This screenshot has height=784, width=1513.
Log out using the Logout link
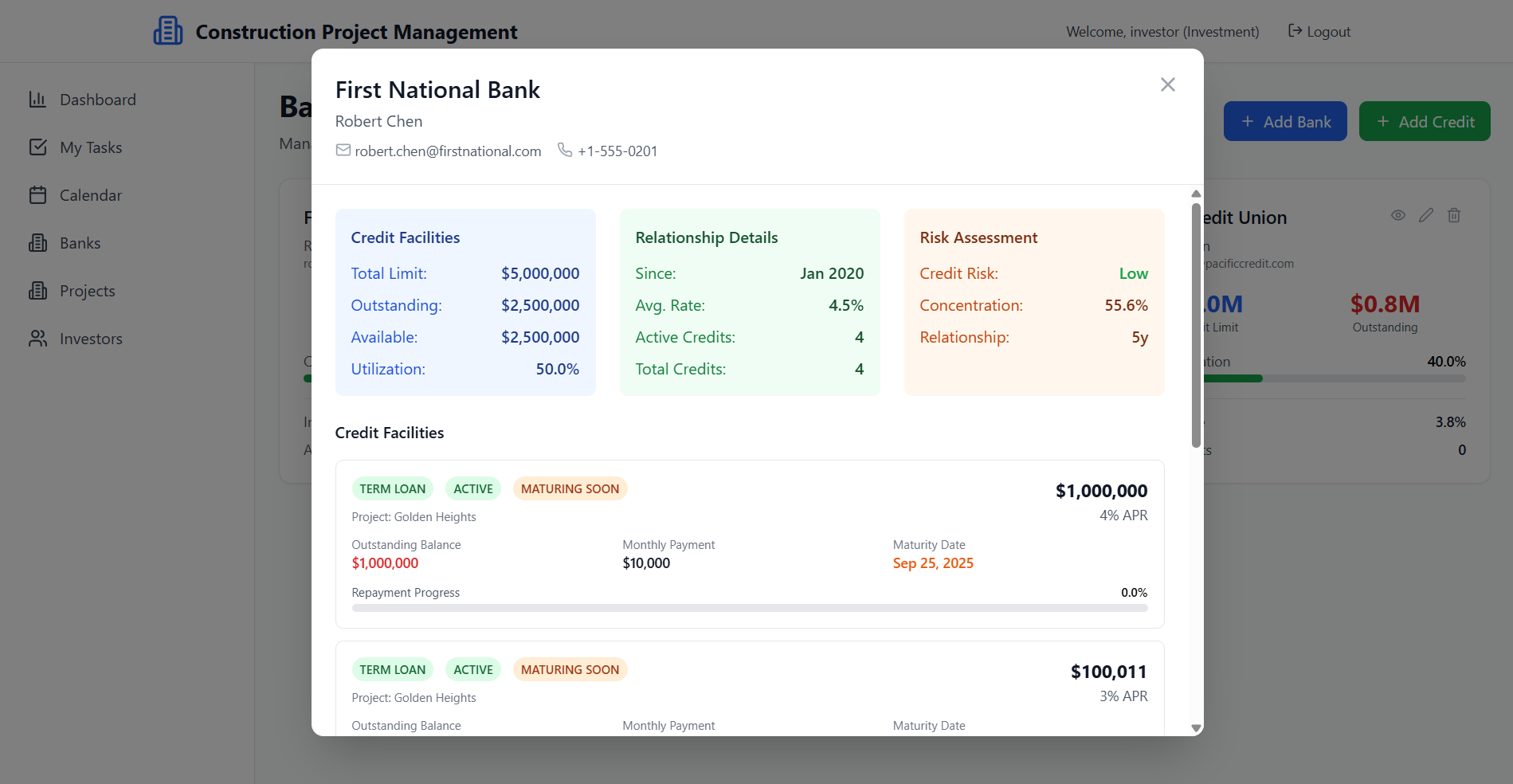point(1319,32)
